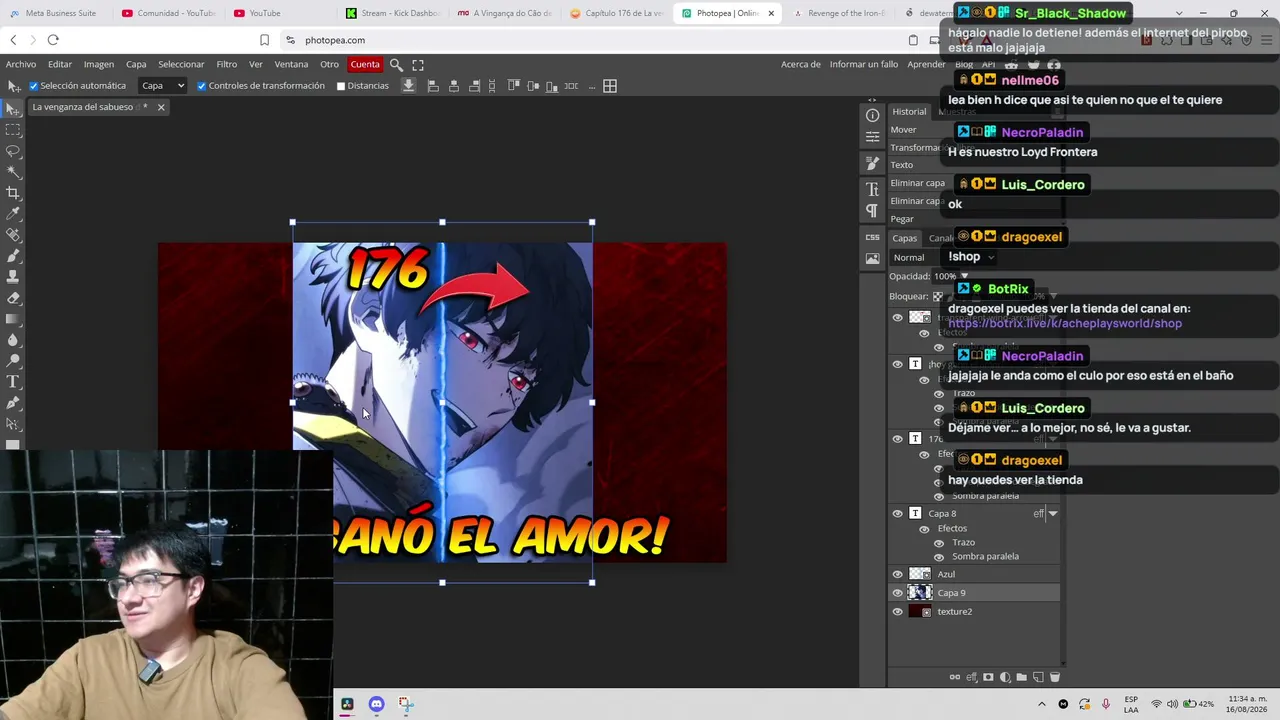Screen dimensions: 1280x720
Task: Open the Info panel icon
Action: [x=872, y=115]
